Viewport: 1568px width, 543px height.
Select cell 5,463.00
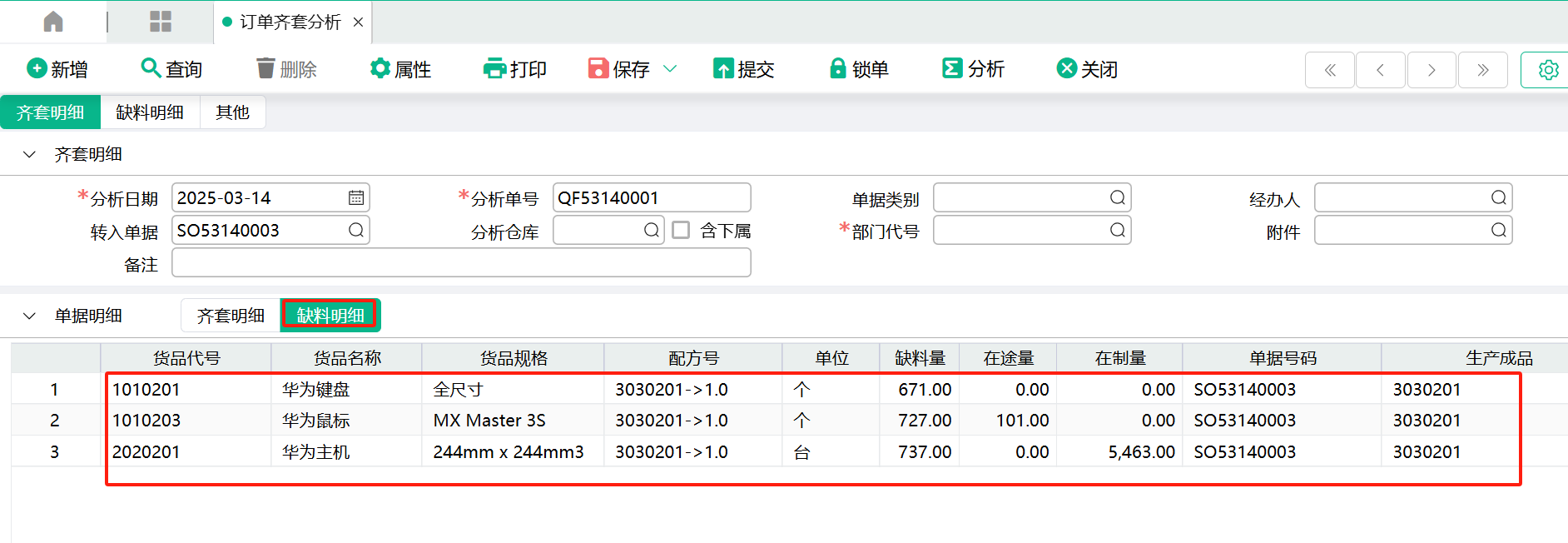point(1119,452)
